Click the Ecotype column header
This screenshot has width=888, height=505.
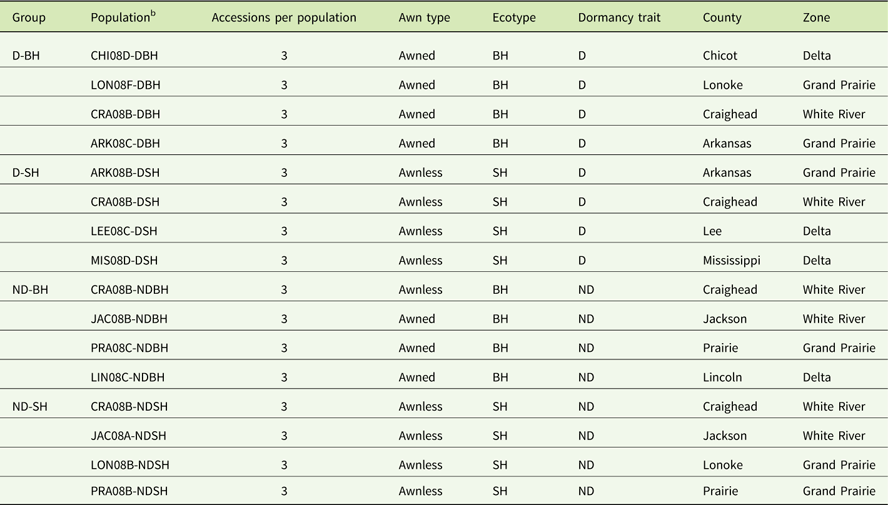(x=513, y=18)
